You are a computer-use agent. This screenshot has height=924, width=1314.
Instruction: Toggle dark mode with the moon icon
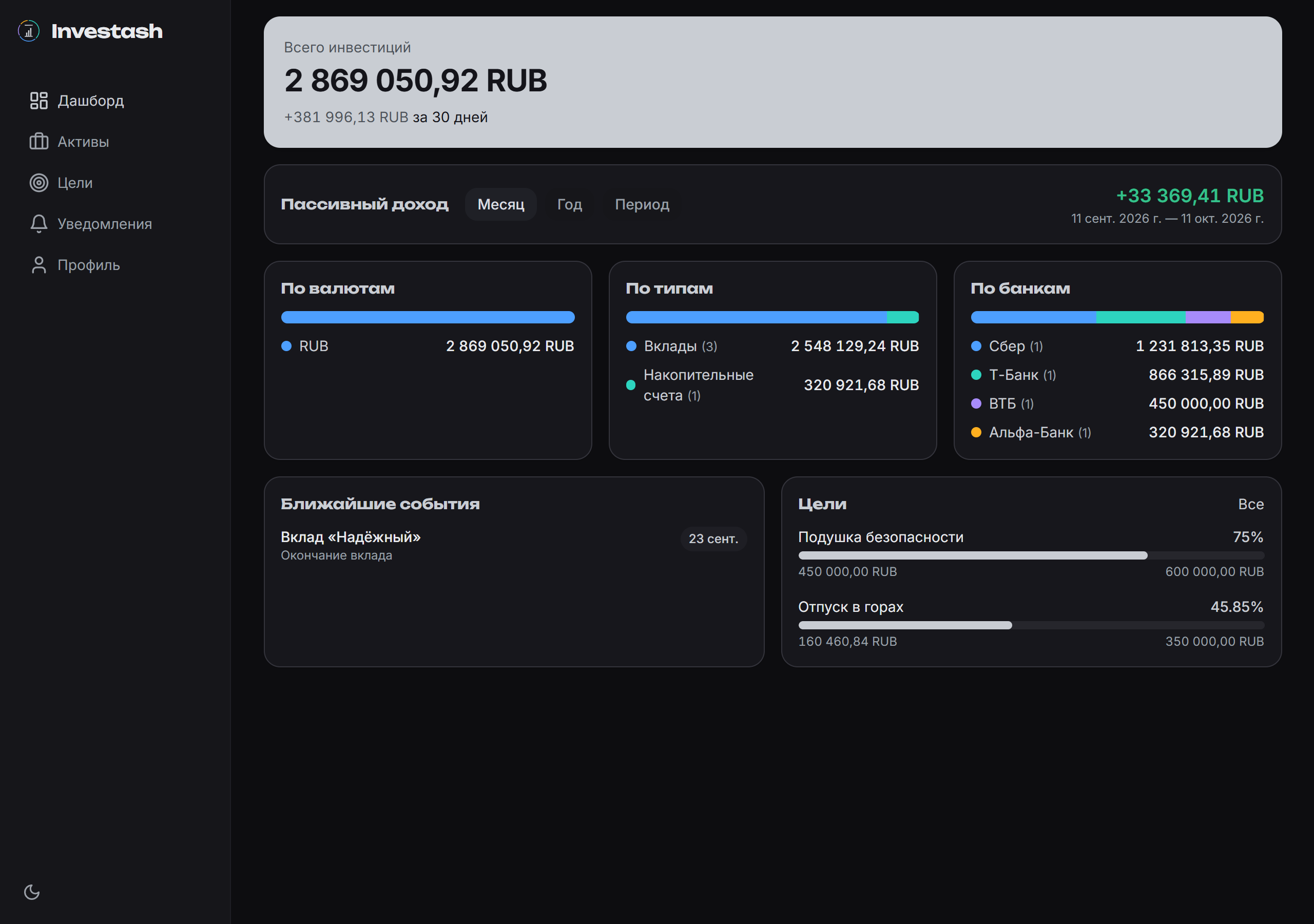tap(32, 892)
